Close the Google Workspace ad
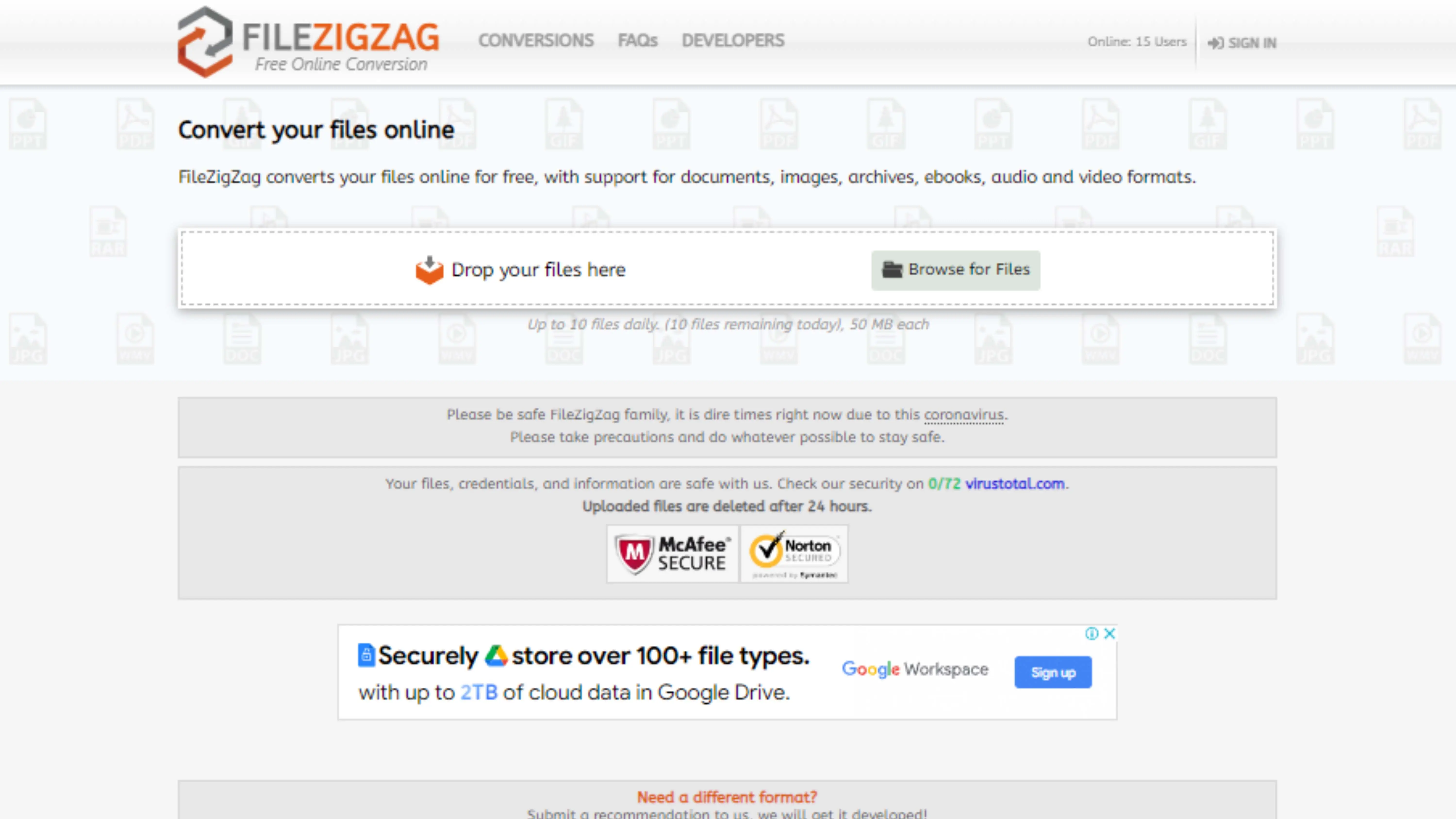 [1109, 633]
